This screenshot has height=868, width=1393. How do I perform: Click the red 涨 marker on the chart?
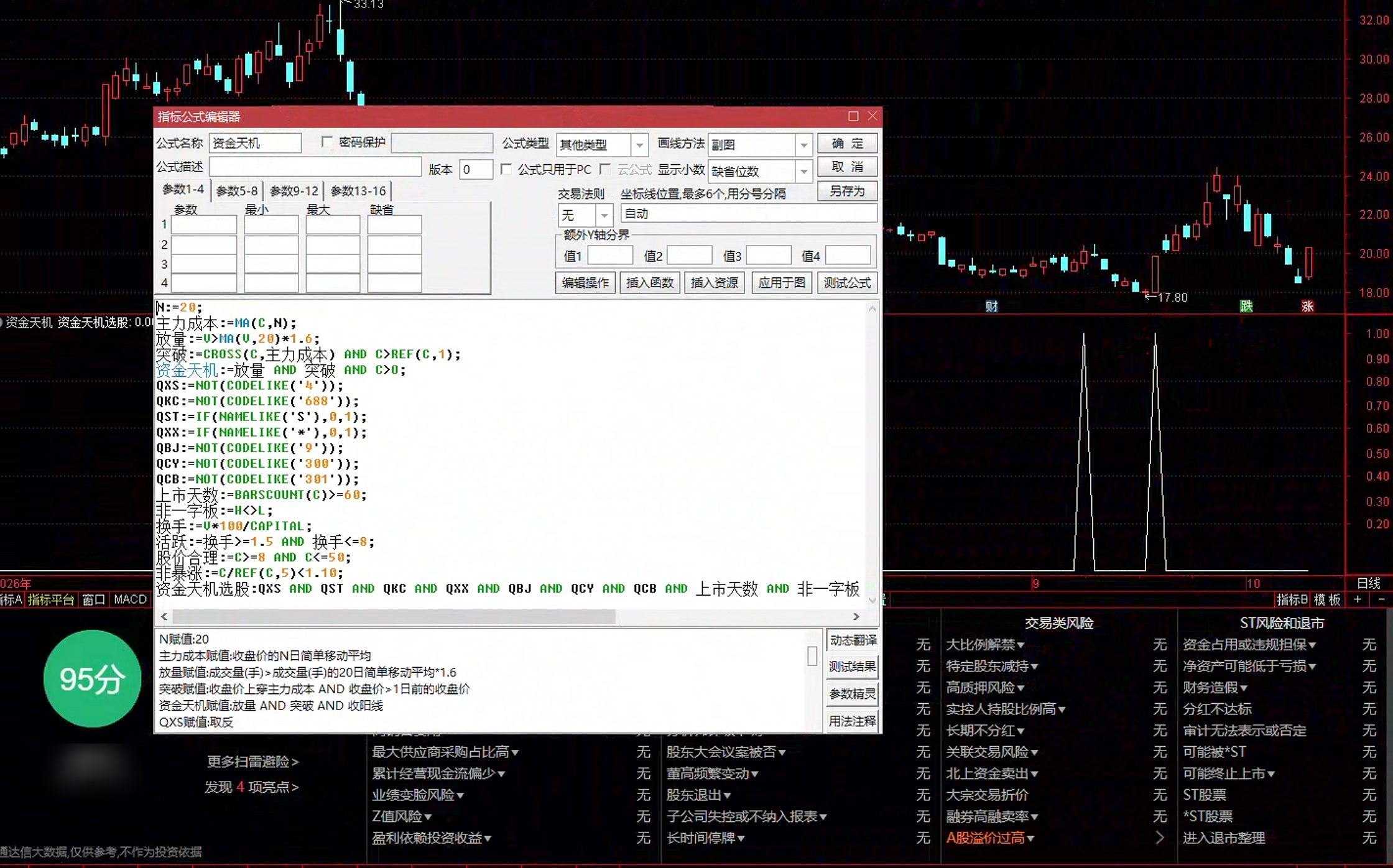[1307, 306]
